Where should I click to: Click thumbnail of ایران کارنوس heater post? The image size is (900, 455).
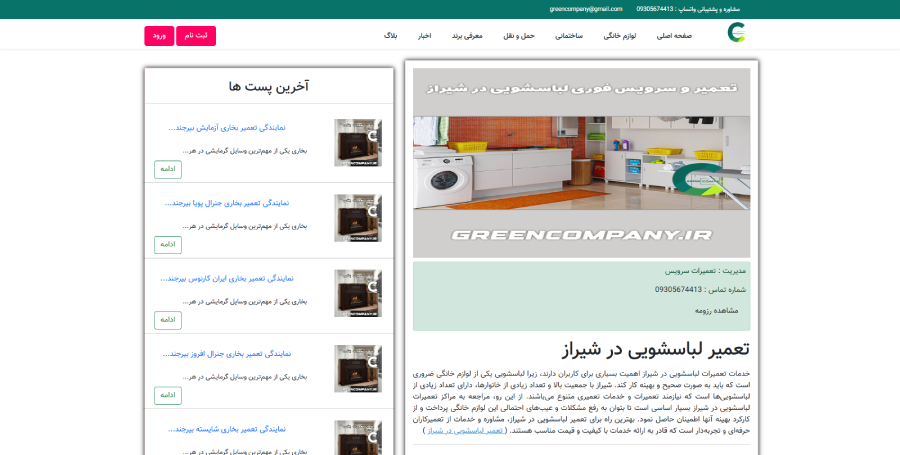click(x=358, y=293)
